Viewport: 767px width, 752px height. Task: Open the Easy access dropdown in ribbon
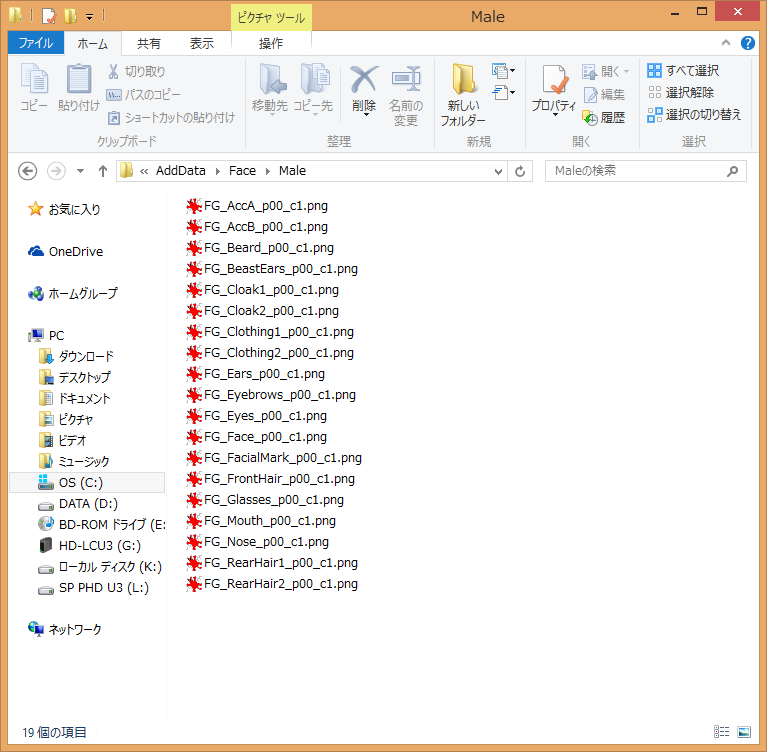click(x=503, y=92)
